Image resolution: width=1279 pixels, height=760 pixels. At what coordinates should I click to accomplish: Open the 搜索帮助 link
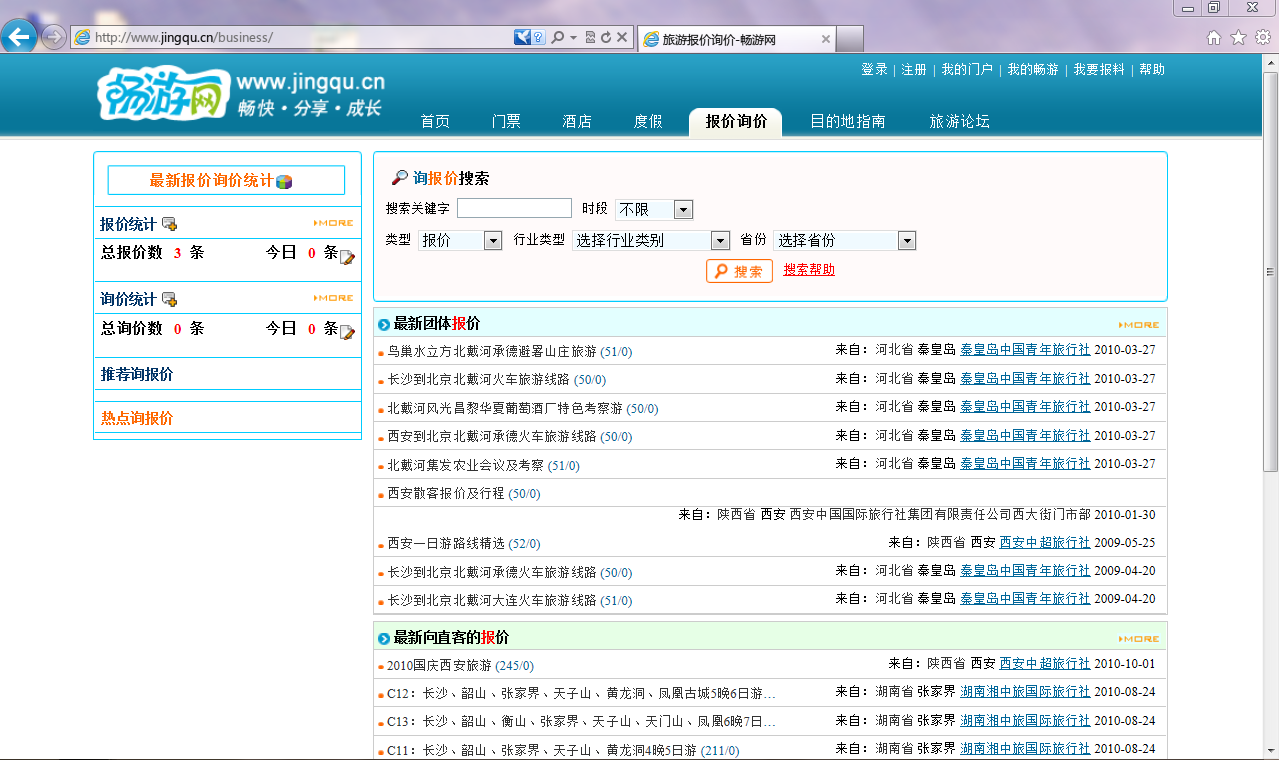pyautogui.click(x=809, y=270)
